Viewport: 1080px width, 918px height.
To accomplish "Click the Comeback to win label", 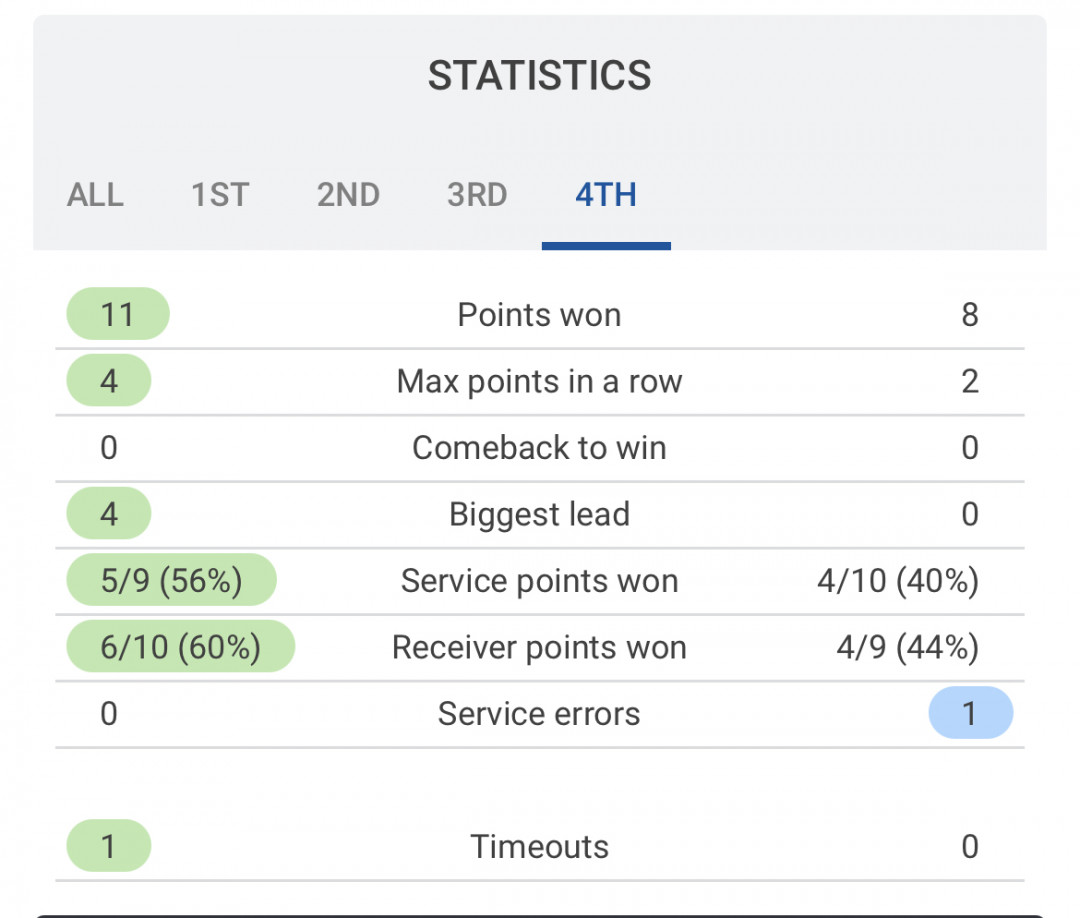I will [x=540, y=448].
